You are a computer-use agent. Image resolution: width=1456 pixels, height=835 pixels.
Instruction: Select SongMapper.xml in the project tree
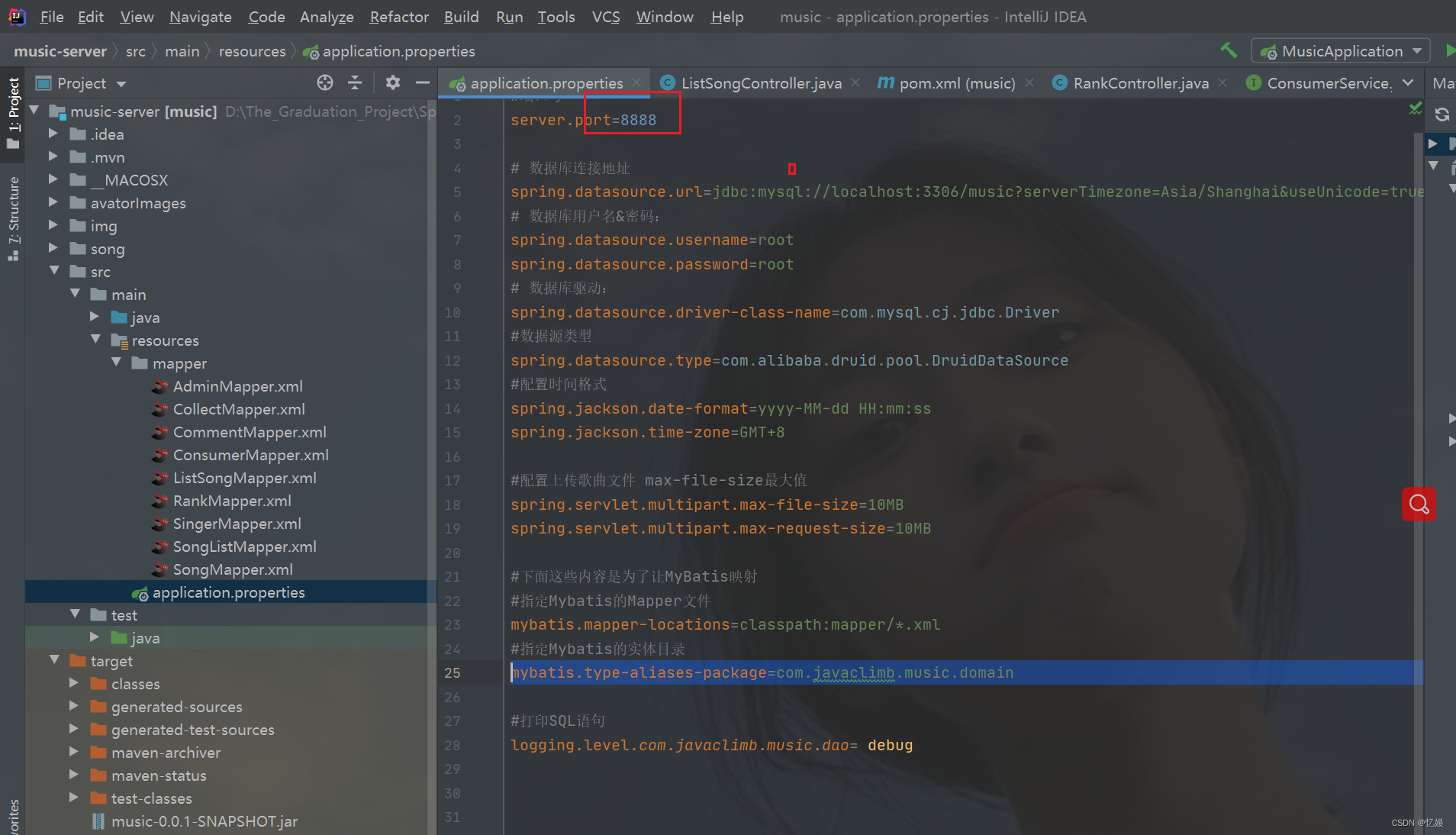[x=233, y=569]
